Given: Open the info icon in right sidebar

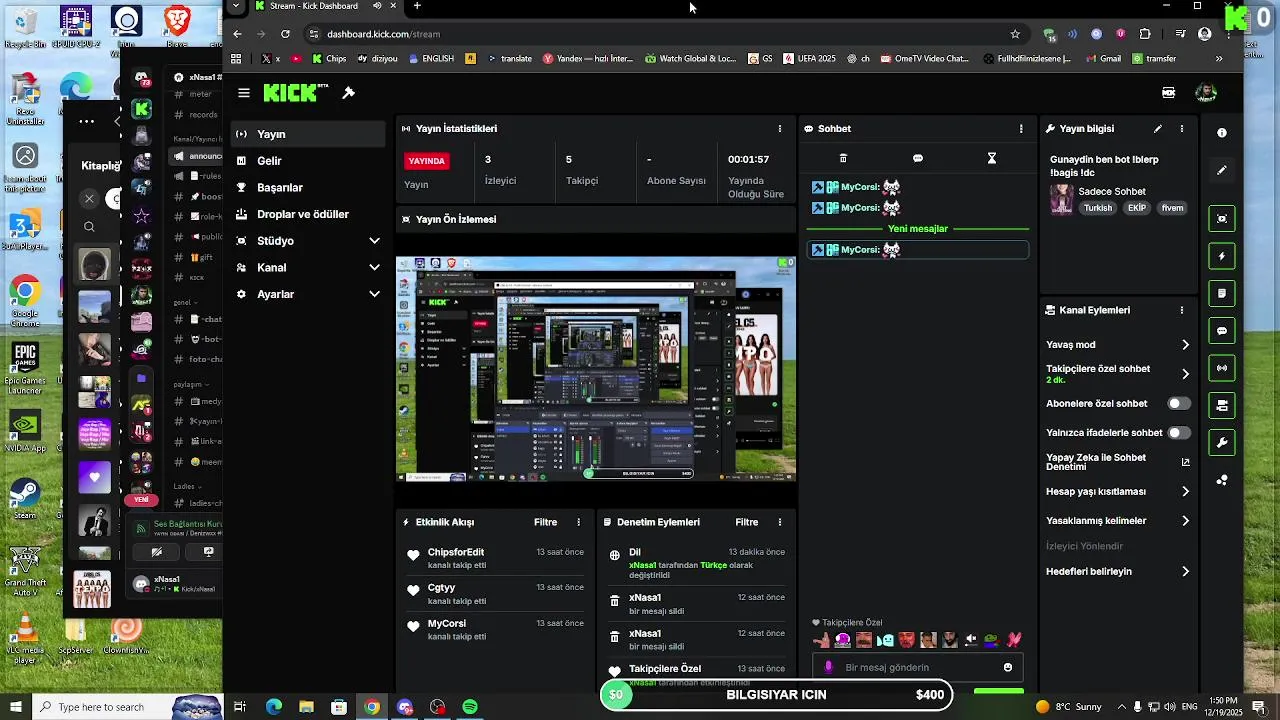Looking at the screenshot, I should pyautogui.click(x=1222, y=132).
